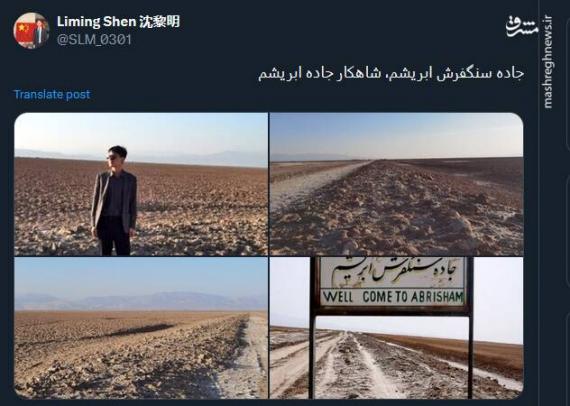
Task: Click the WELL COME TO ABRISHAM sign text
Action: point(393,297)
